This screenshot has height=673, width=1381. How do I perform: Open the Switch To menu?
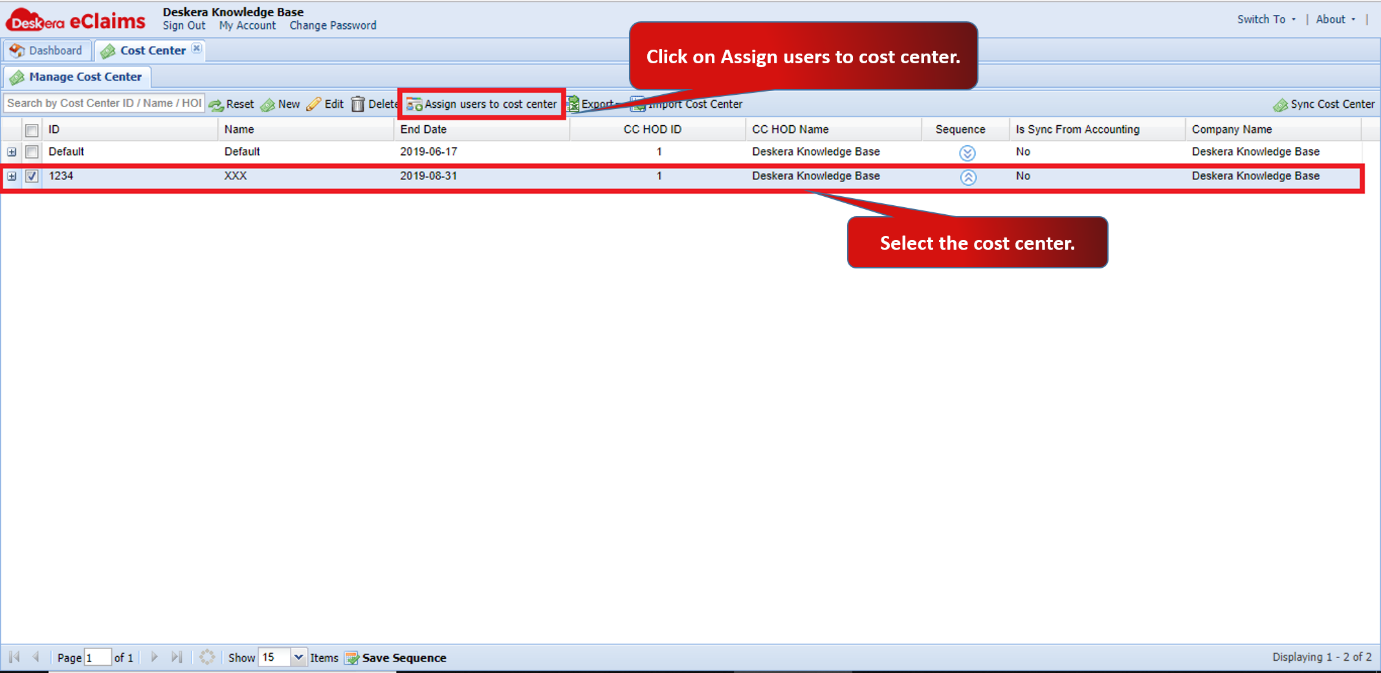1266,19
